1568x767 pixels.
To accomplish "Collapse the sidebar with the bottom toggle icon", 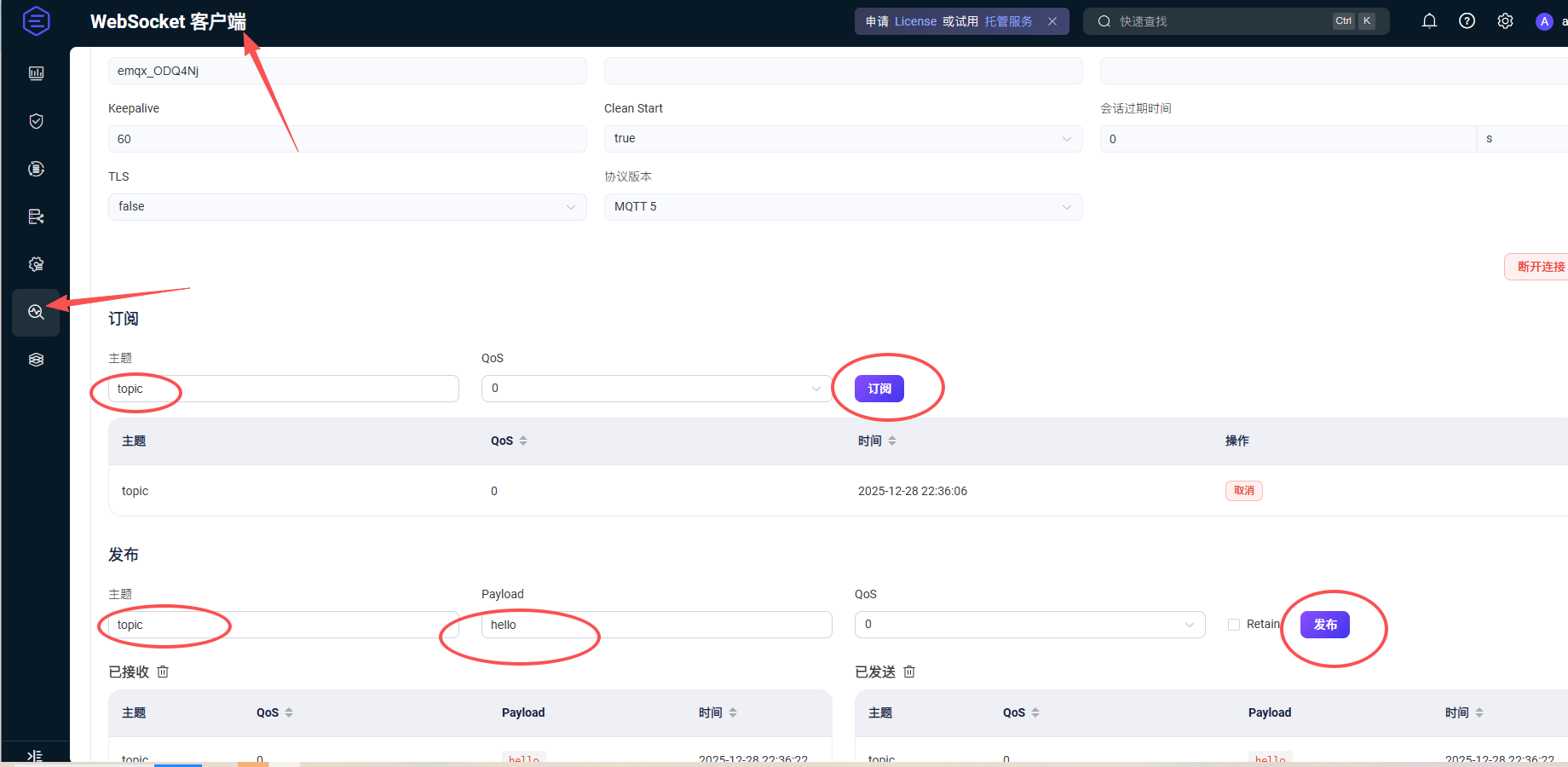I will point(35,755).
